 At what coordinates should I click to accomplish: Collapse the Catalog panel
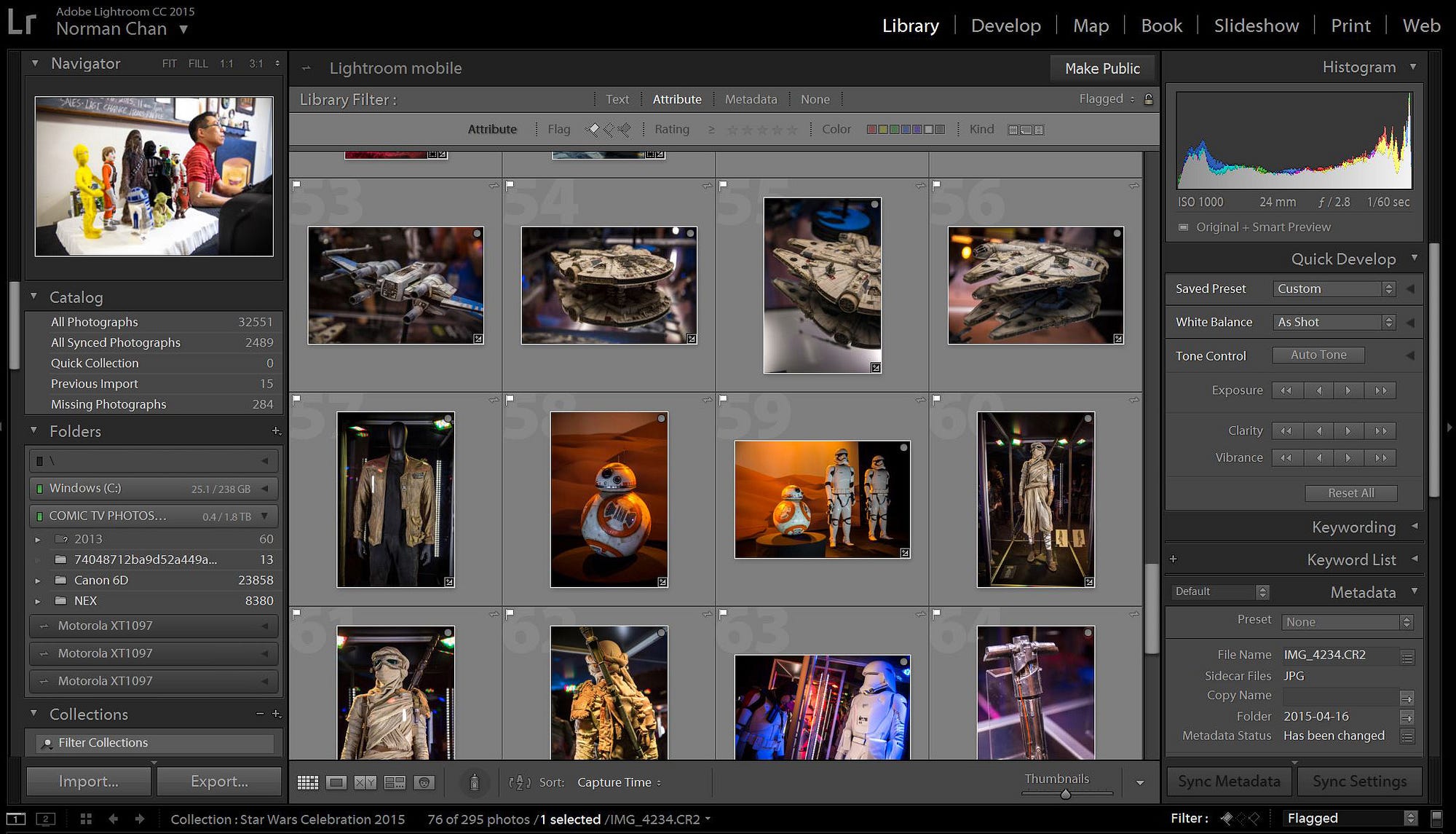[33, 296]
